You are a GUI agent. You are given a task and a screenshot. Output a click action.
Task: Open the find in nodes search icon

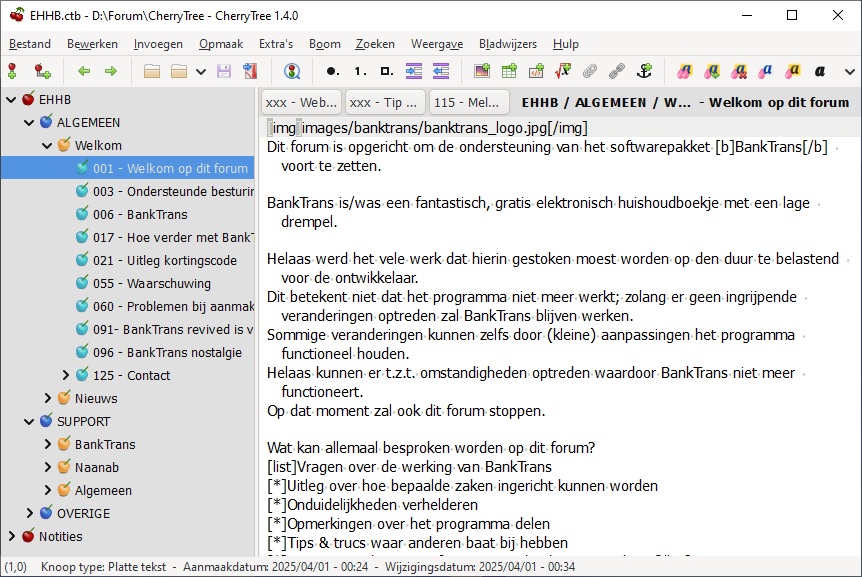(x=291, y=71)
